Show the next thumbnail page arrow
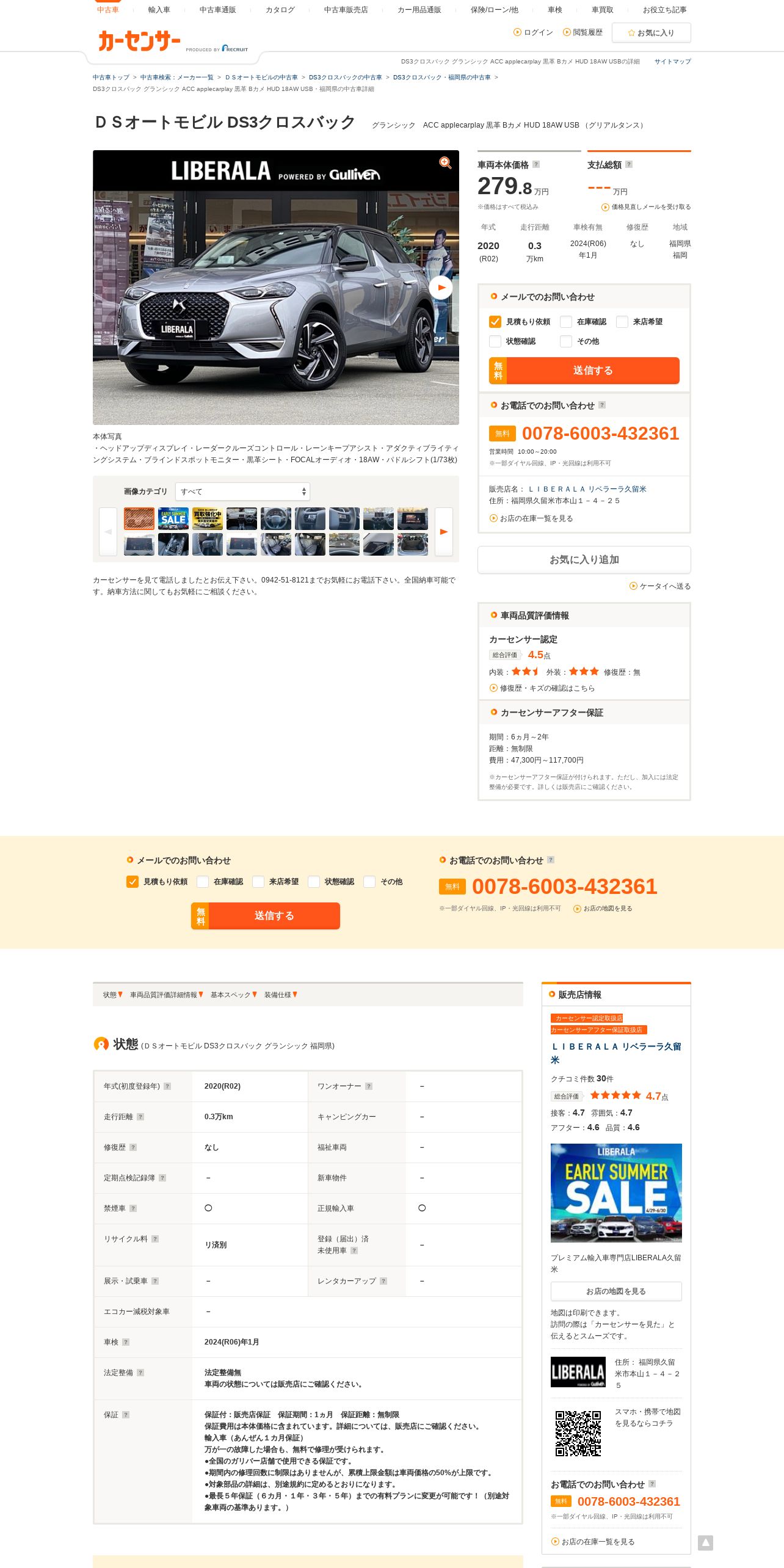Screen dimensions: 784x1568 point(444,532)
